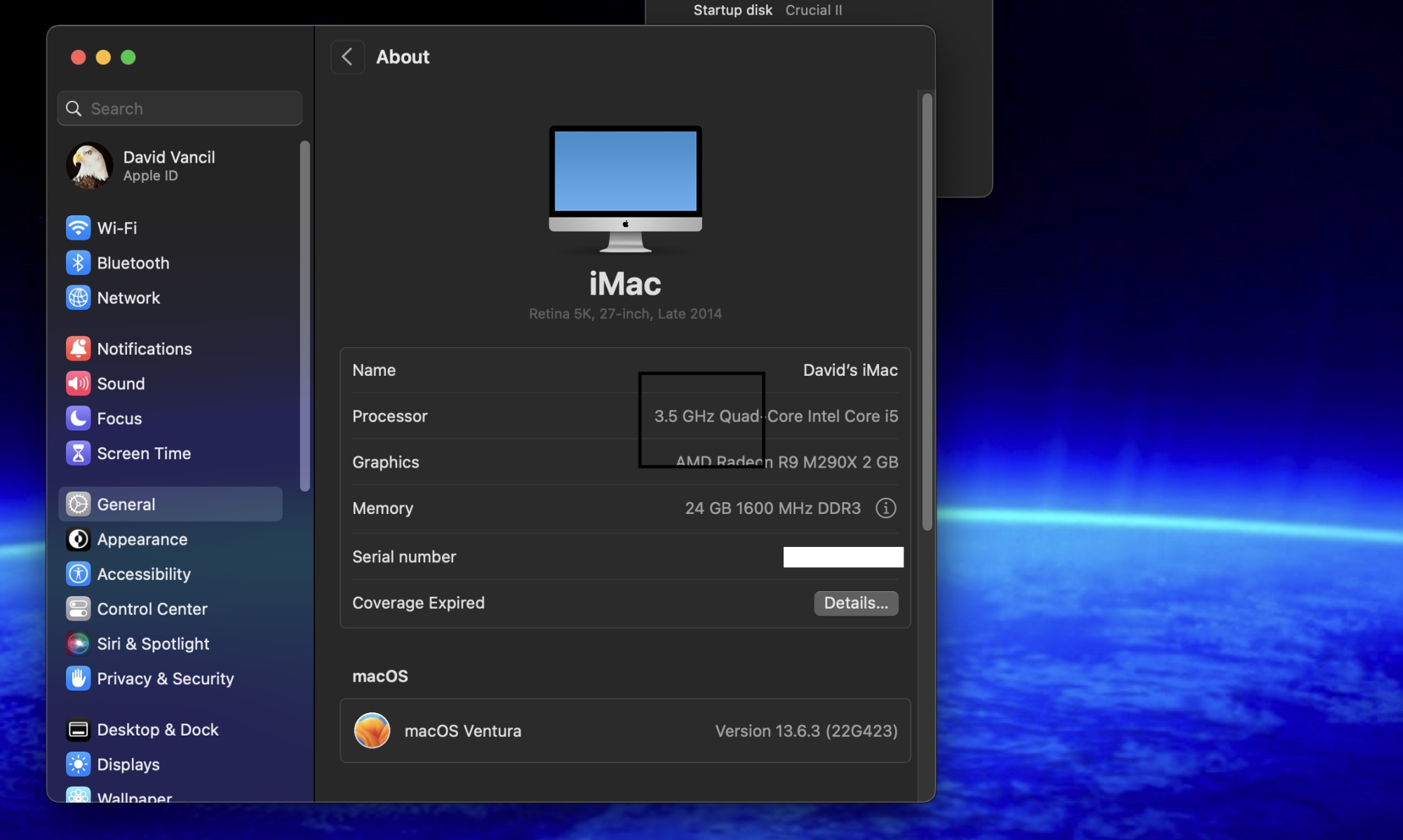Screen dimensions: 1403x840
Task: Click the Details... coverage button
Action: click(x=855, y=603)
